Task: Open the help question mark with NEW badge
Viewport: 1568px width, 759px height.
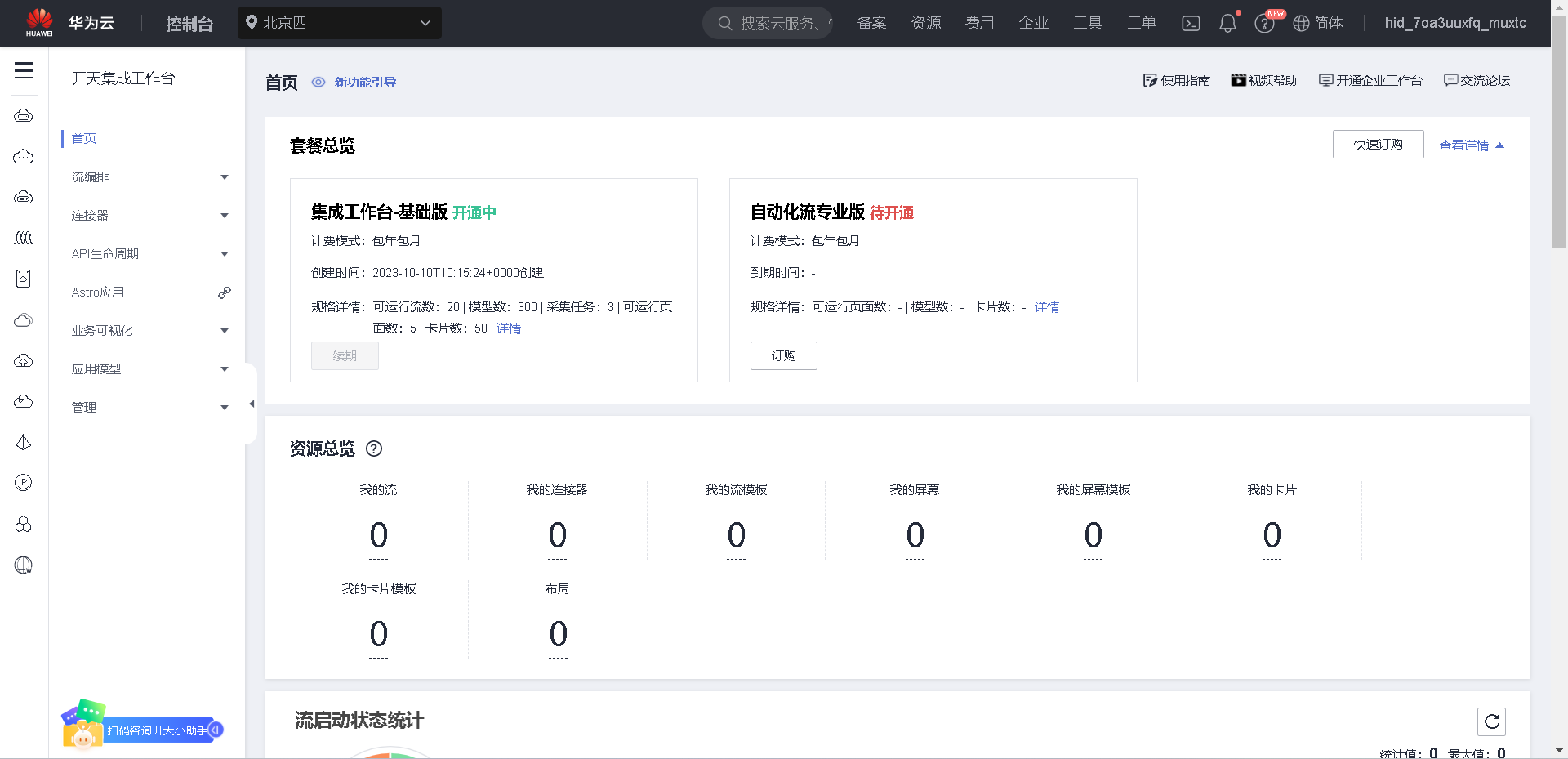Action: tap(1265, 23)
